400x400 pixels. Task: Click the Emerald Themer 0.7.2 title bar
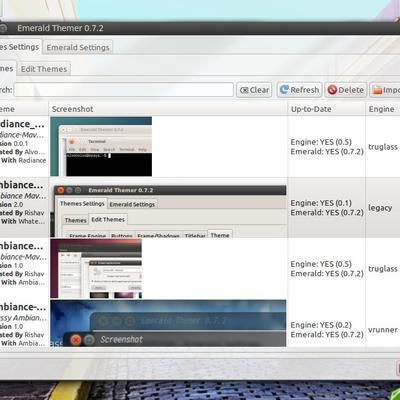[200, 28]
